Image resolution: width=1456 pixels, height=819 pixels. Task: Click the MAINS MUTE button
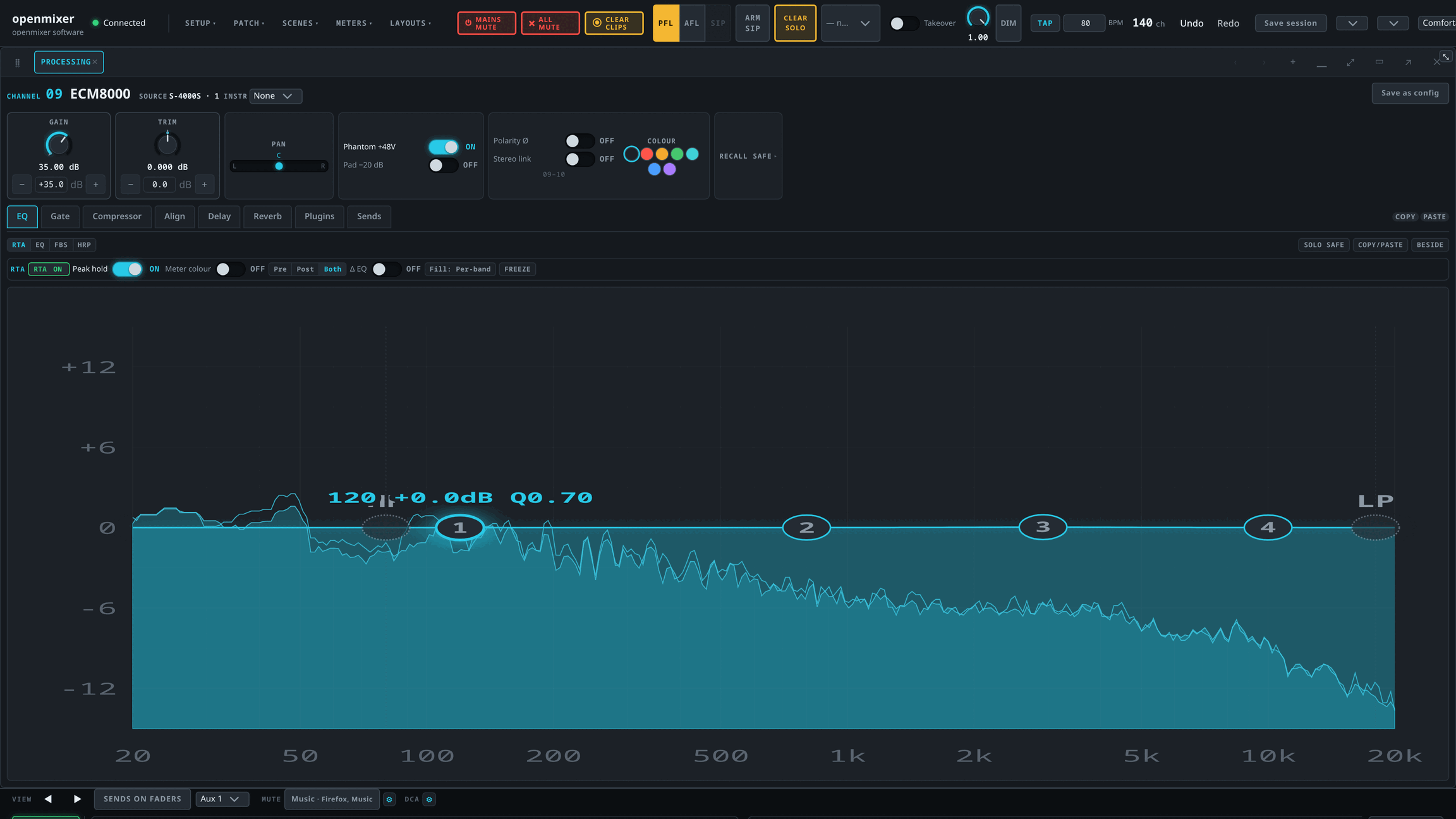[487, 23]
